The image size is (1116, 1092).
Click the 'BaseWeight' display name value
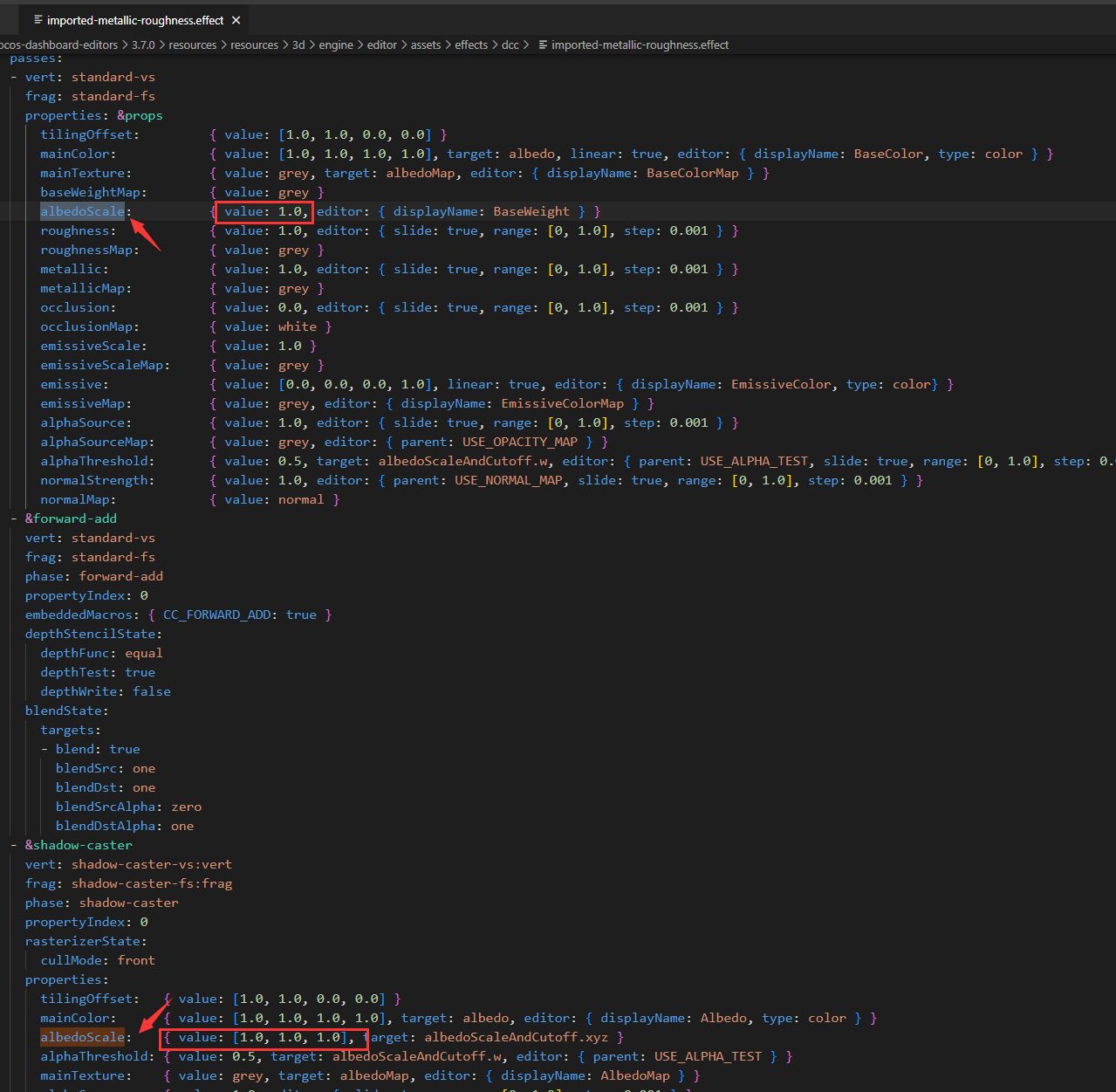[531, 211]
